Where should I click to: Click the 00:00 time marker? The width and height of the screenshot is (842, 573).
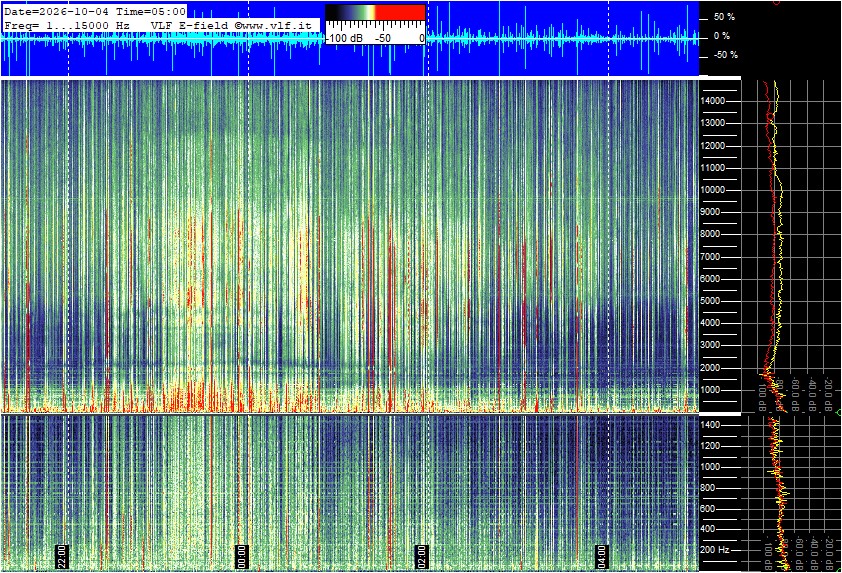coord(242,557)
